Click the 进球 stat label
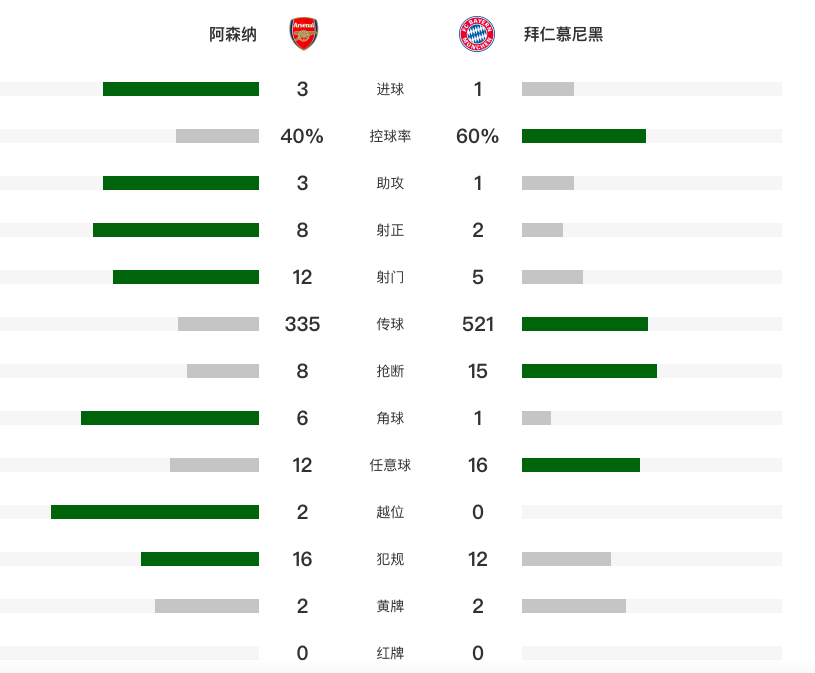This screenshot has width=815, height=673. [390, 89]
